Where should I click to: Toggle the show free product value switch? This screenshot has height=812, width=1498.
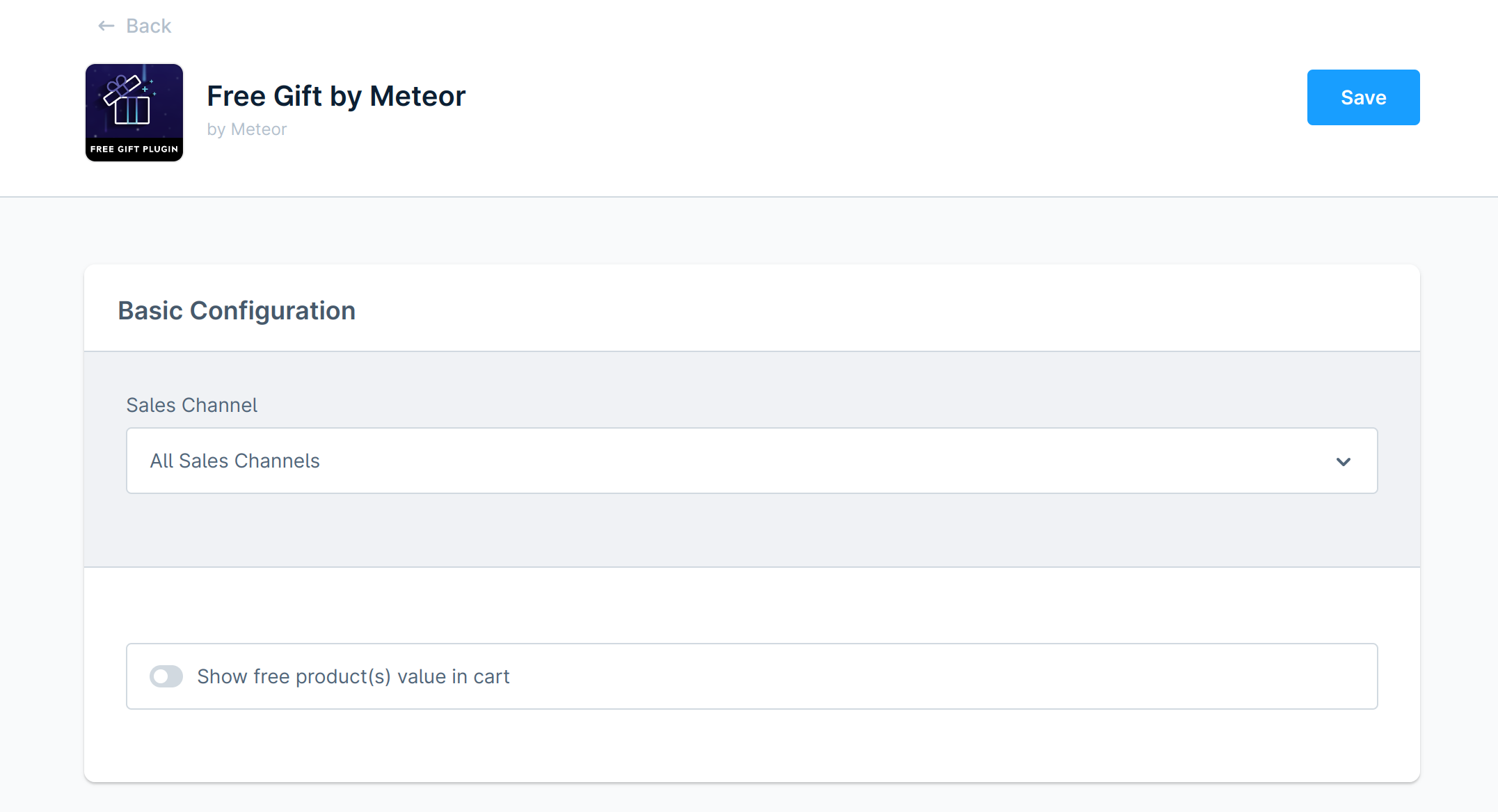coord(166,676)
